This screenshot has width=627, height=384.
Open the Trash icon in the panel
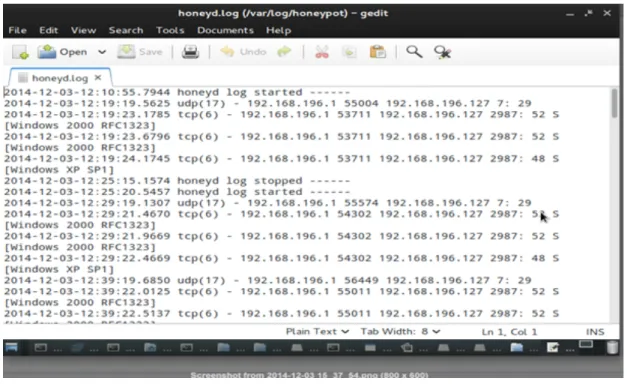tap(612, 348)
